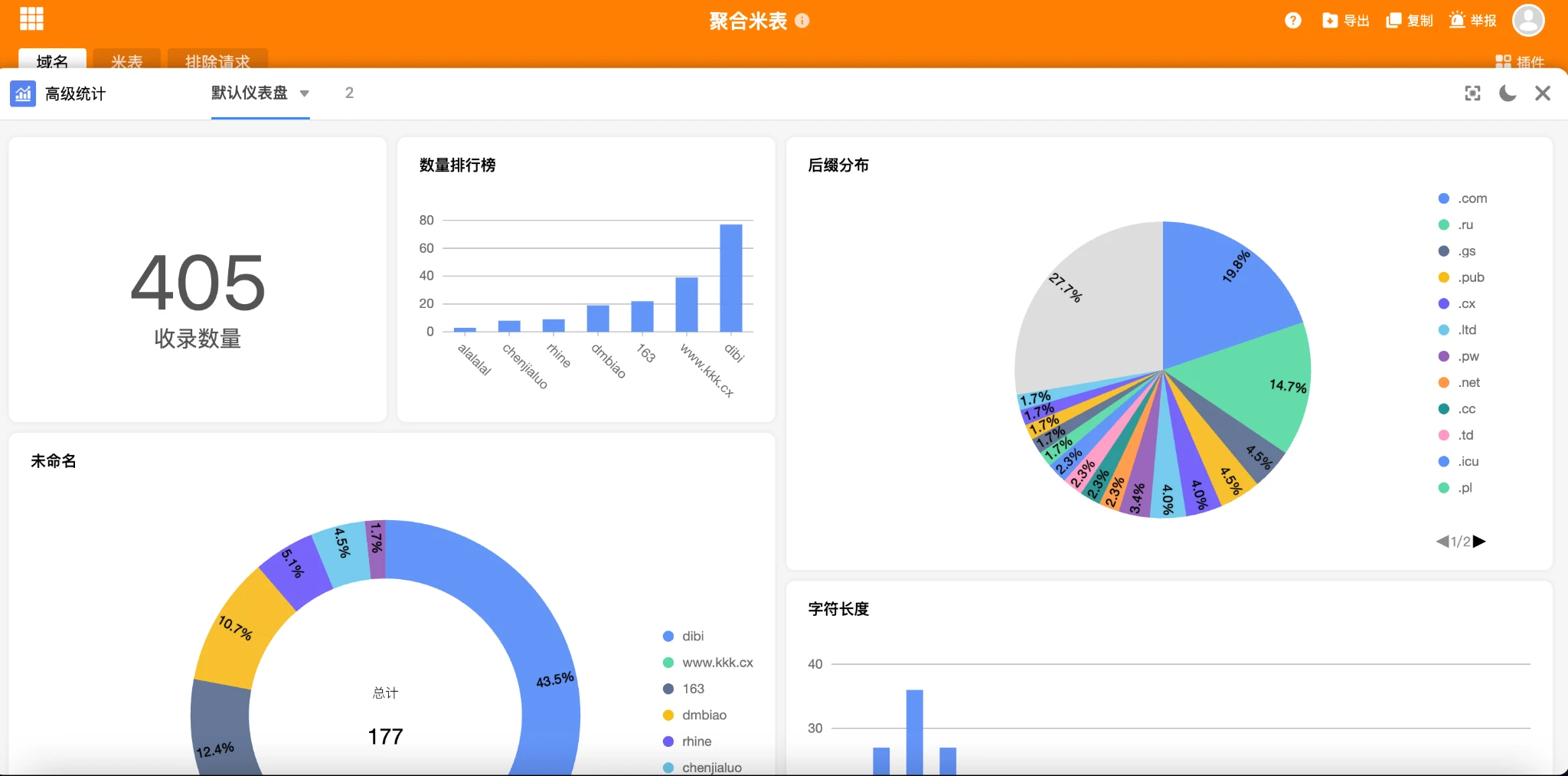The image size is (1568, 776).
Task: Open the user profile avatar
Action: click(1528, 21)
